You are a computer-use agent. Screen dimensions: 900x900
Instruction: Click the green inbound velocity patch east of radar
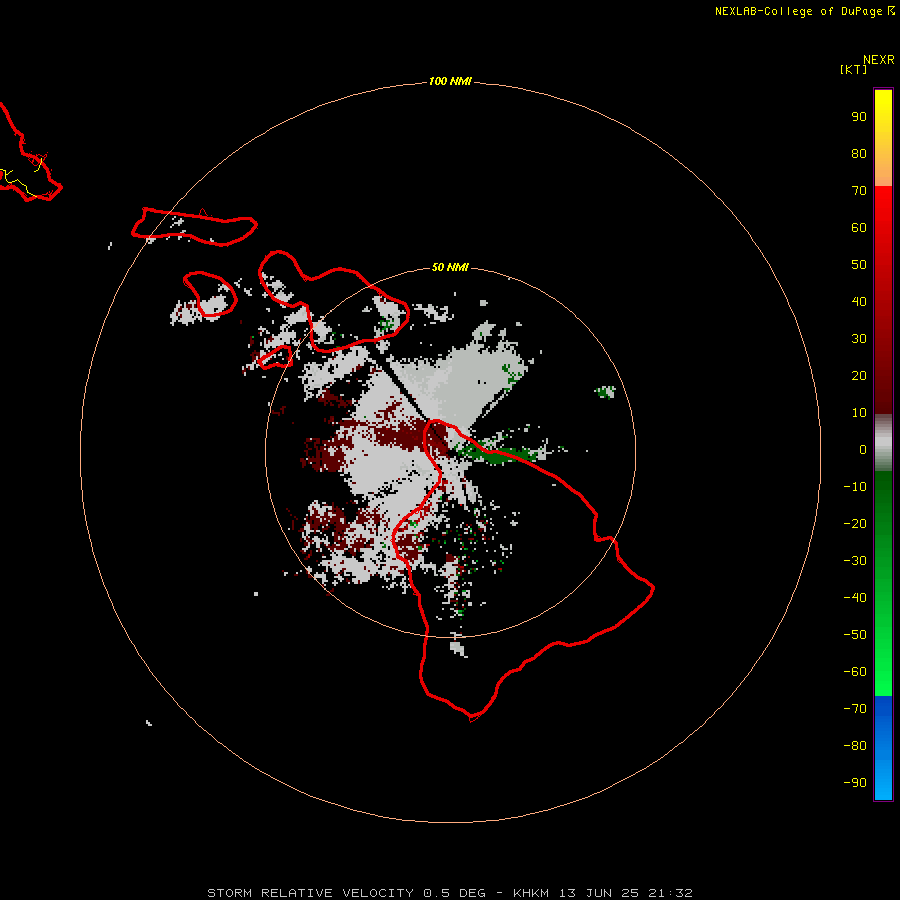499,453
